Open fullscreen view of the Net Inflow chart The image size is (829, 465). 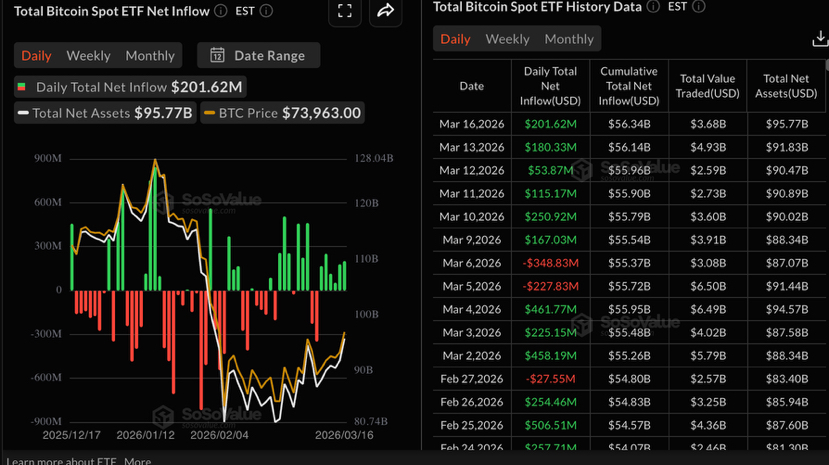[x=345, y=11]
